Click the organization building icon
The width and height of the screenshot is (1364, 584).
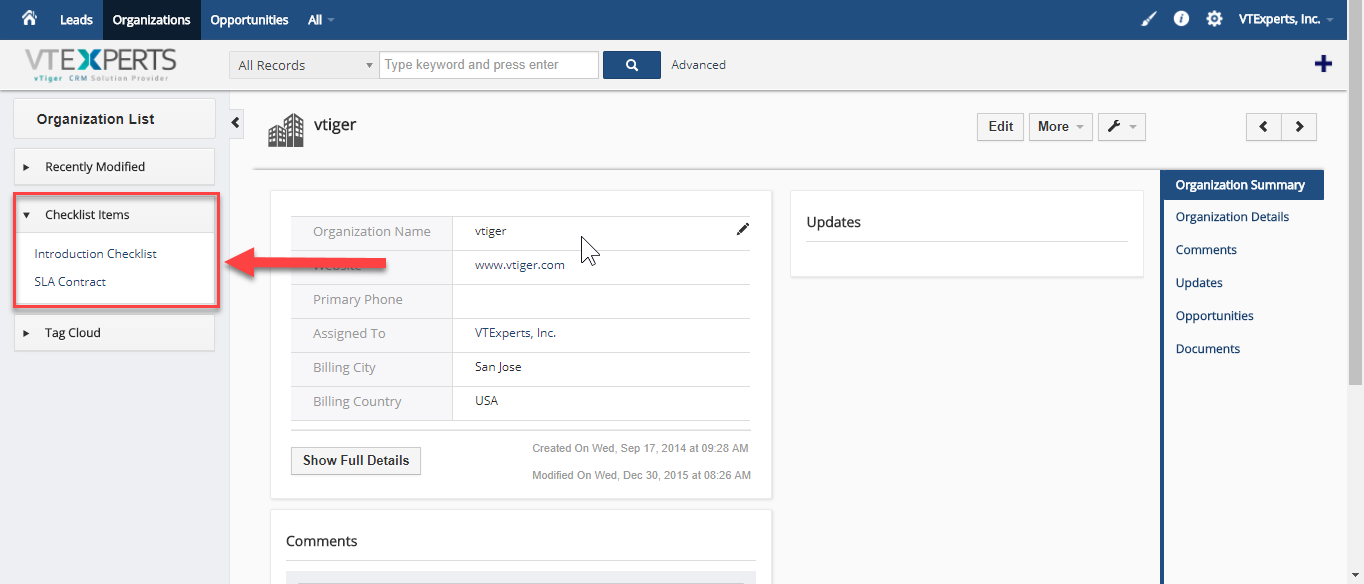(x=286, y=130)
